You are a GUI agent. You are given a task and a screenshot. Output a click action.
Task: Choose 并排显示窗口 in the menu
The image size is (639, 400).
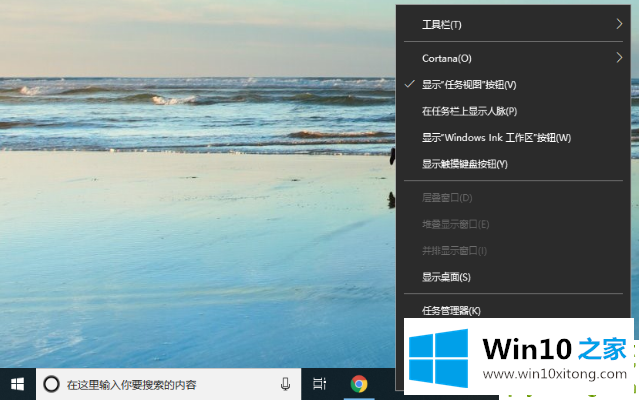click(x=455, y=250)
